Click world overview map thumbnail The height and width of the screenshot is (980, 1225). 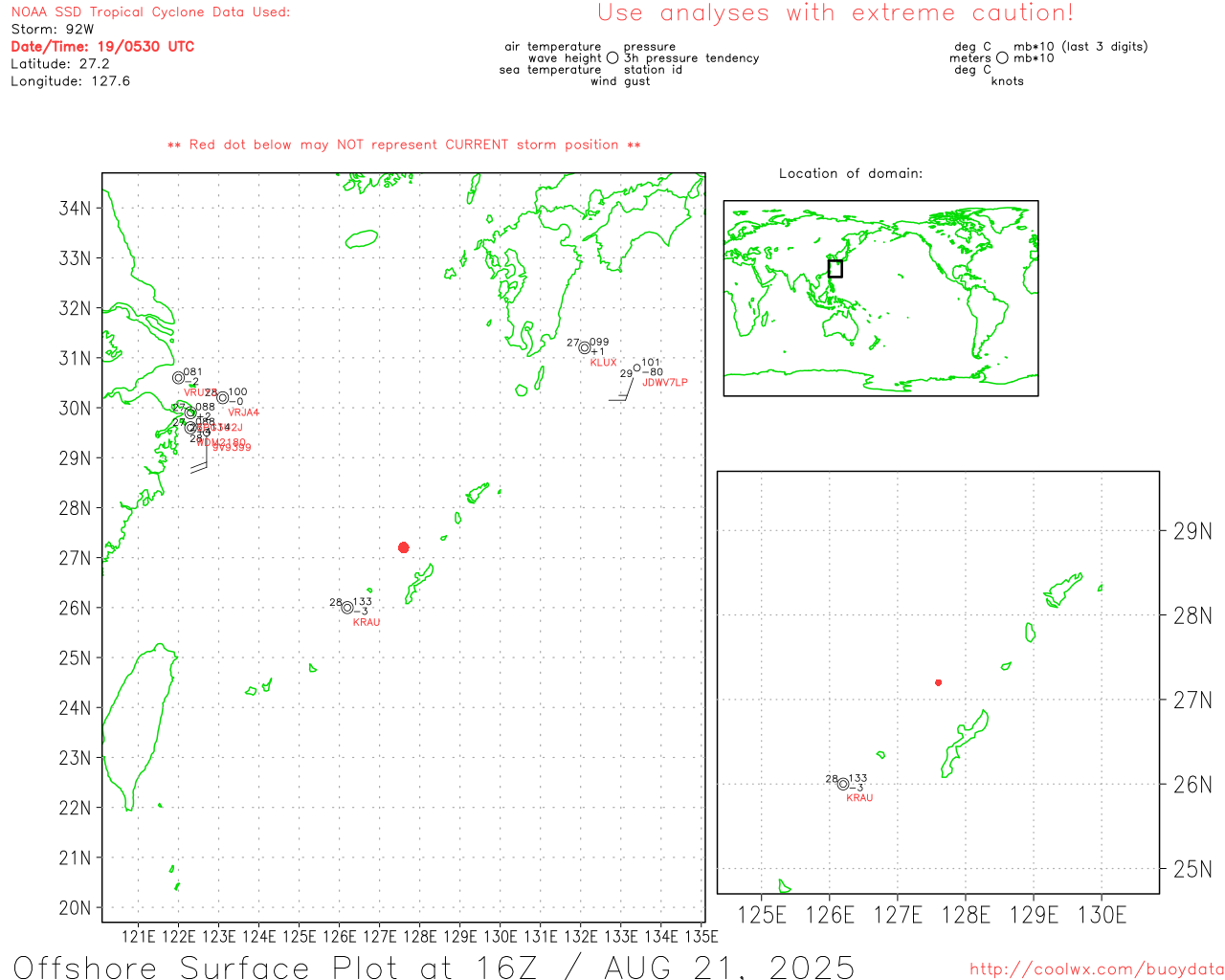click(x=880, y=299)
